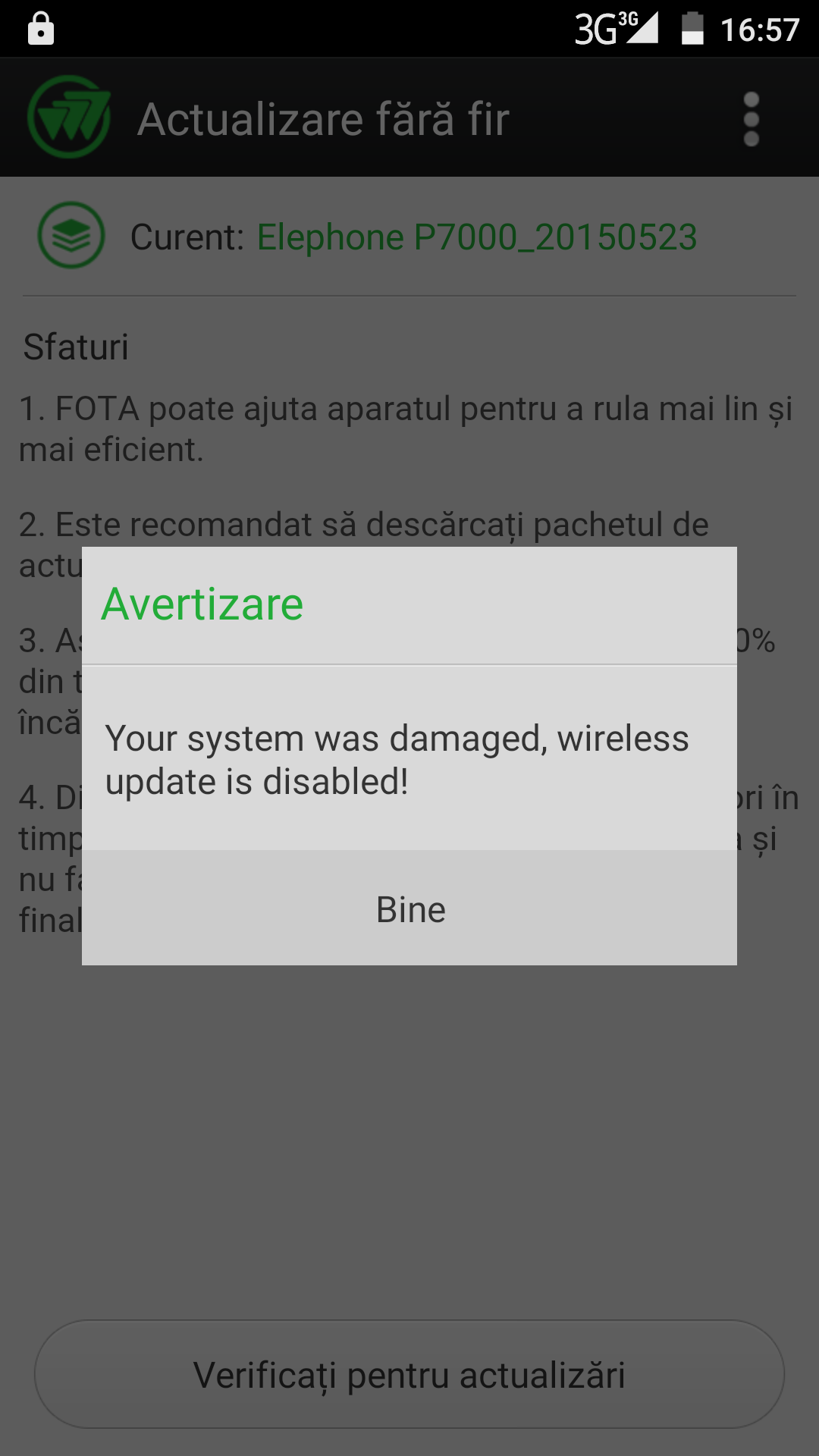Tap the Sfaturi heading
Viewport: 819px width, 1456px height.
pyautogui.click(x=76, y=347)
